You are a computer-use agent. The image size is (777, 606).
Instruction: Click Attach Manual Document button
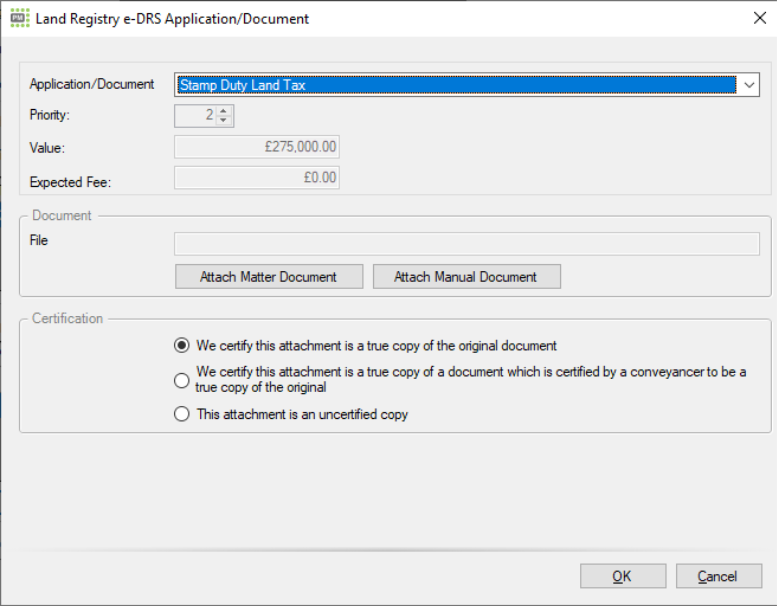point(467,276)
